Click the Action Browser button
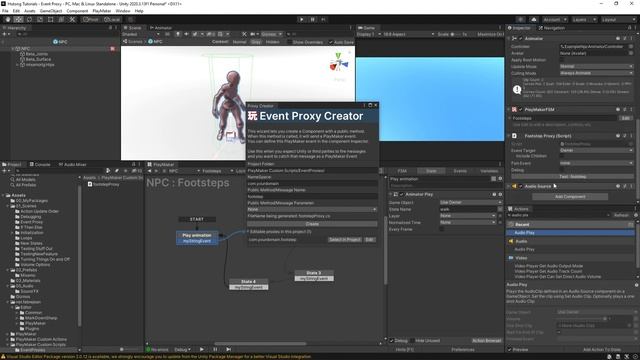 click(487, 340)
